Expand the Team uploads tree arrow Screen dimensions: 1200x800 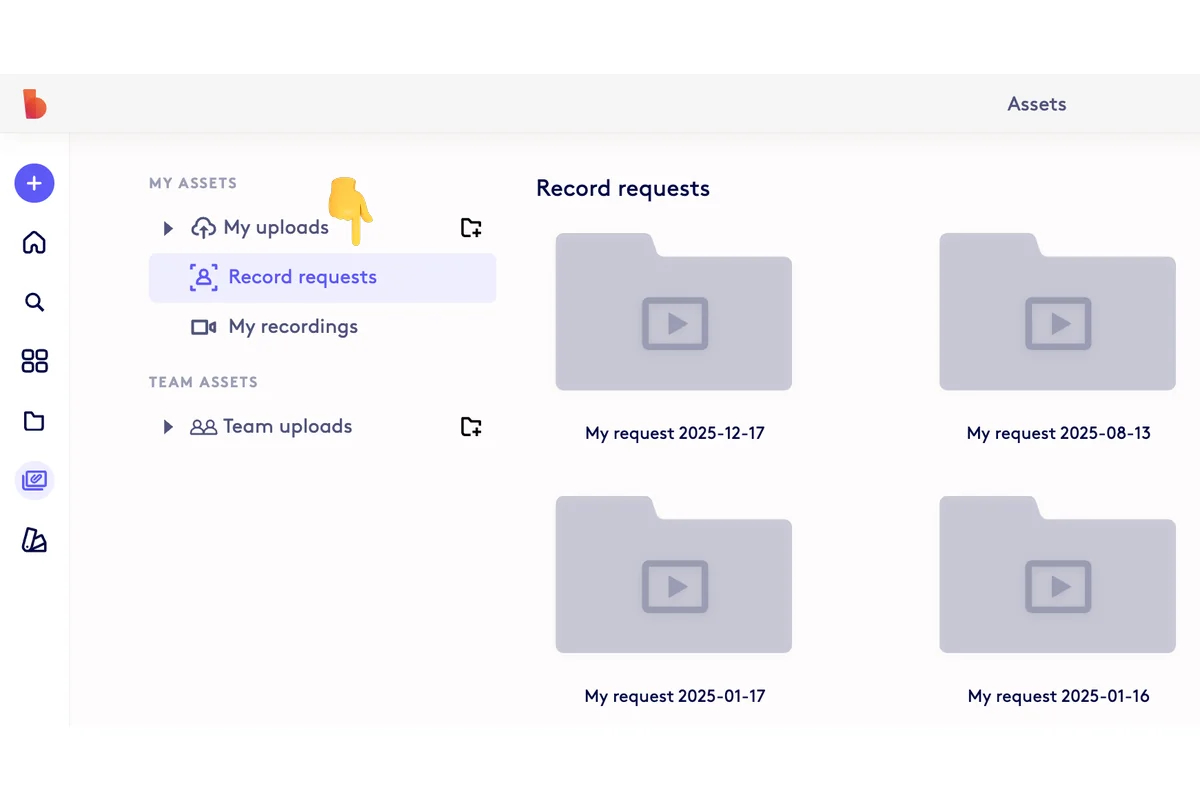(168, 427)
